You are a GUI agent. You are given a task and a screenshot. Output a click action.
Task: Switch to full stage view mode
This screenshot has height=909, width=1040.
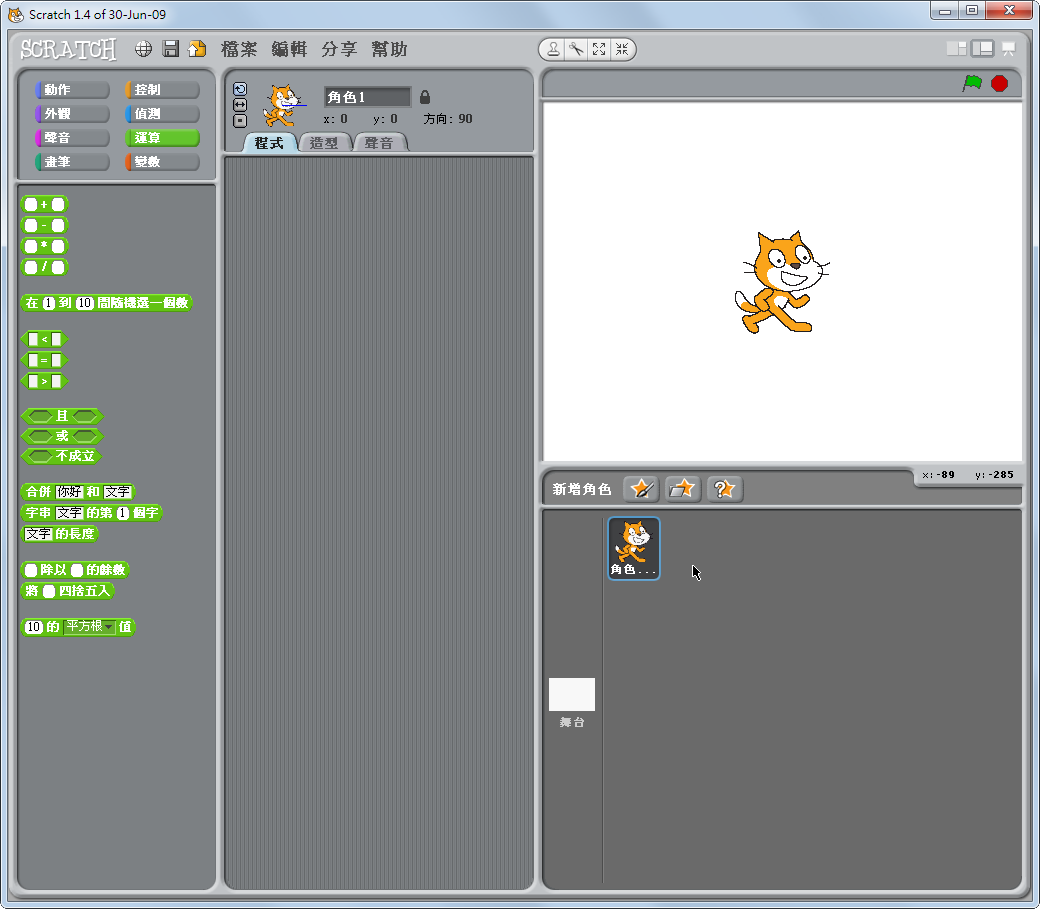[982, 48]
